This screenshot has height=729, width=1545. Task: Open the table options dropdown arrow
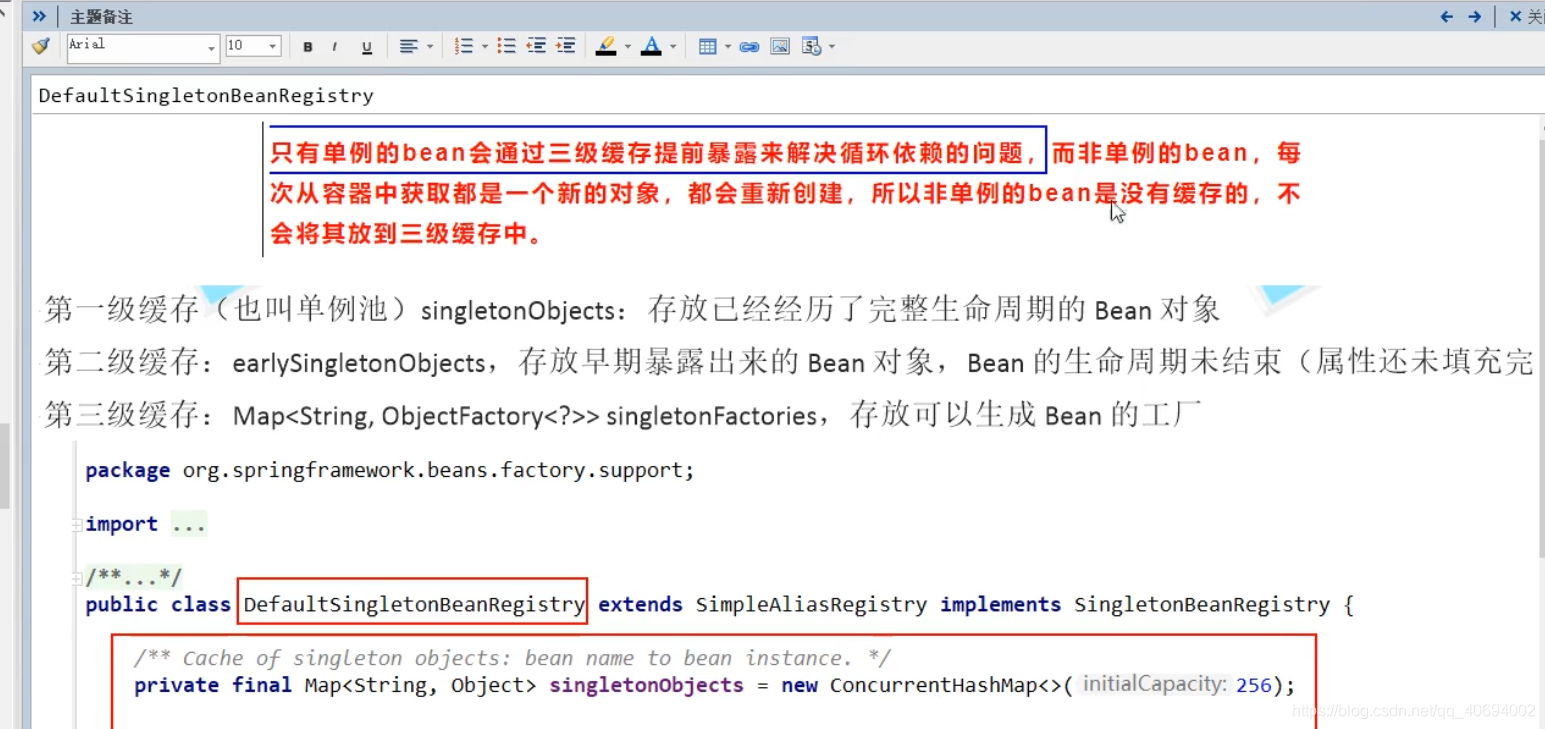click(x=728, y=46)
